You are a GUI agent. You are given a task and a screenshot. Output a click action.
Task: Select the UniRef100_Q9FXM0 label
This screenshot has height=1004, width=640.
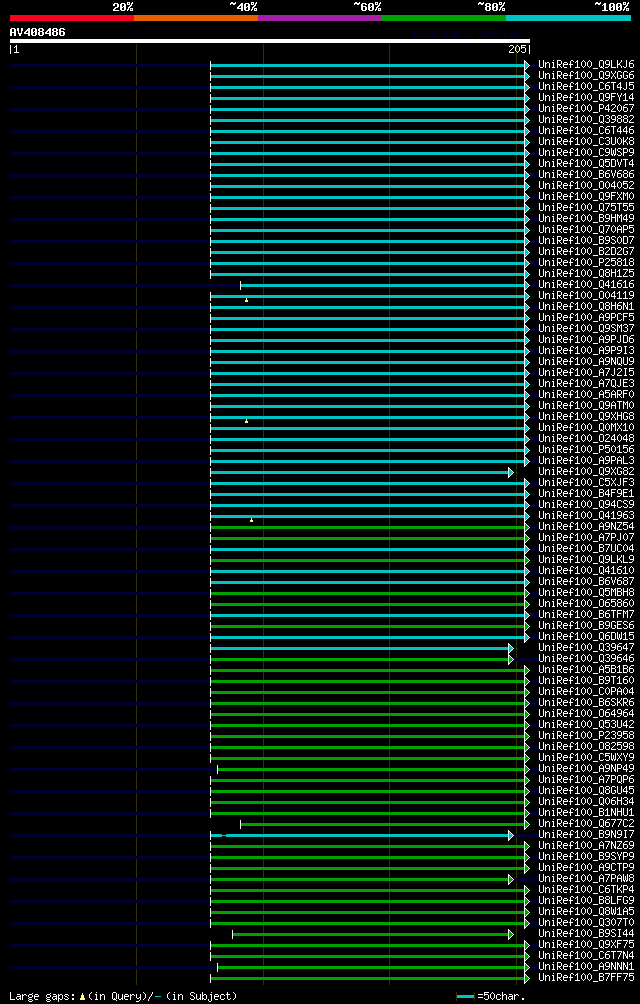(586, 197)
